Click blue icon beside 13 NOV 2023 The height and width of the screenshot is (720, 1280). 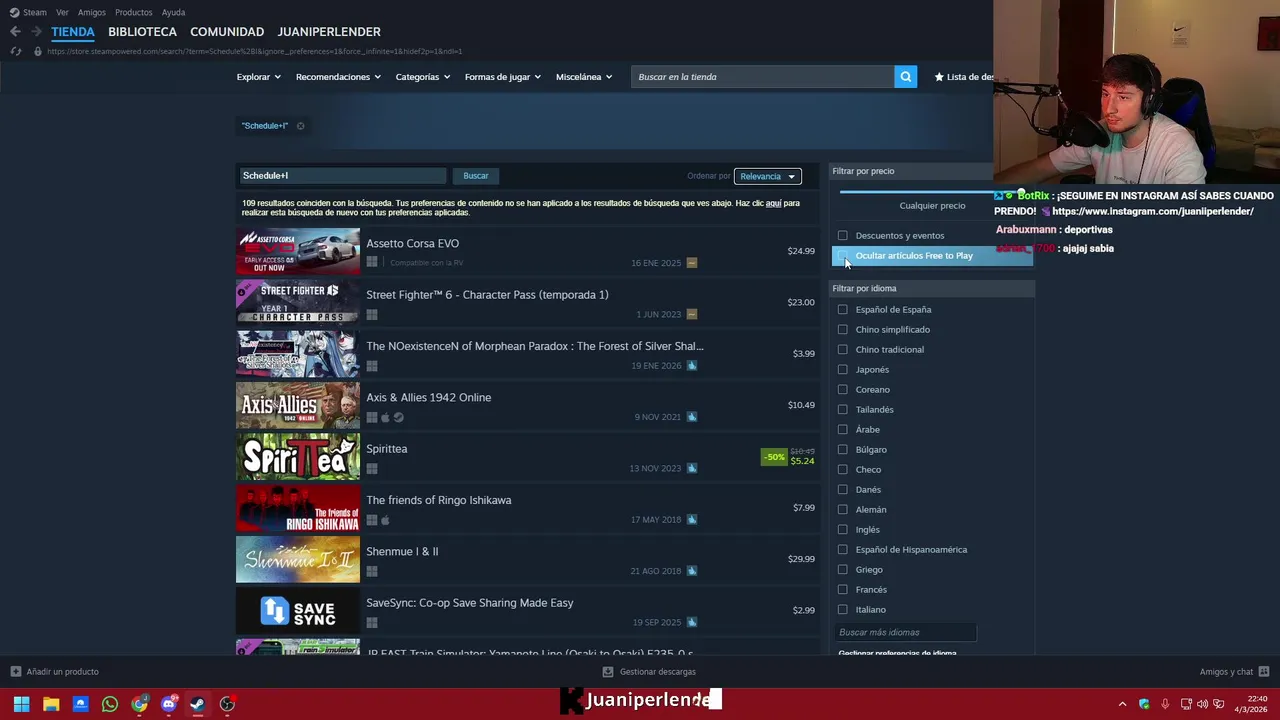[x=692, y=468]
